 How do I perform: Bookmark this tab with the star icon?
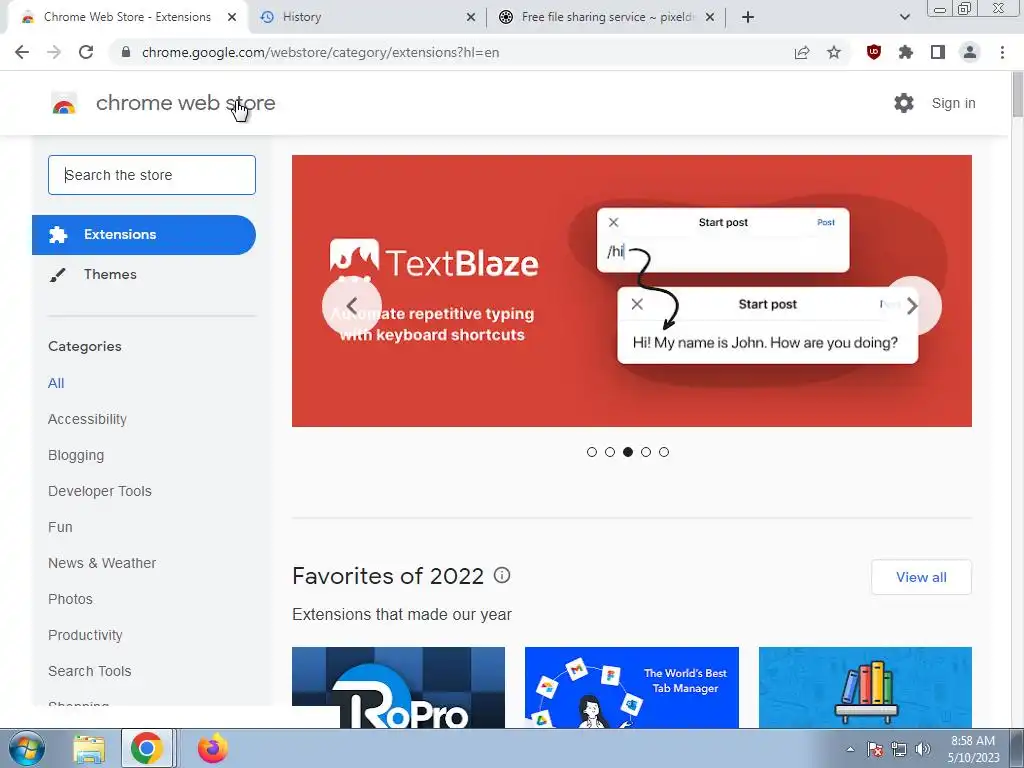tap(834, 52)
